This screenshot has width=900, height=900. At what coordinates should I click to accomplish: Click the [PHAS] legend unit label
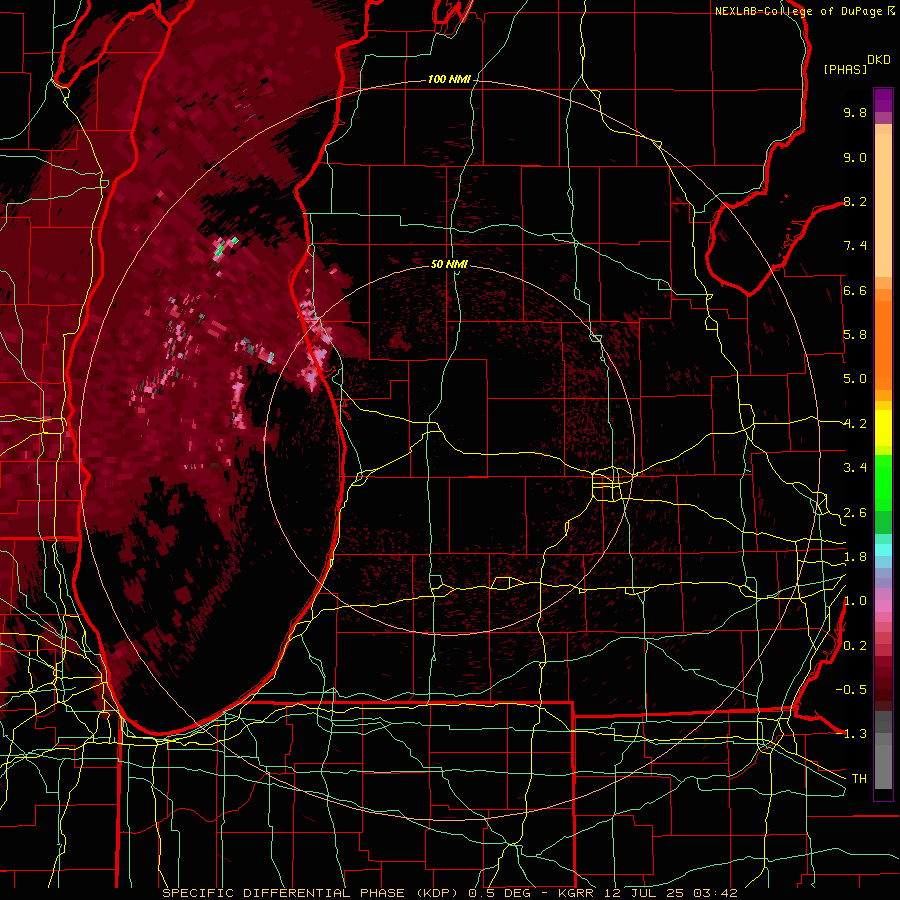[x=845, y=69]
